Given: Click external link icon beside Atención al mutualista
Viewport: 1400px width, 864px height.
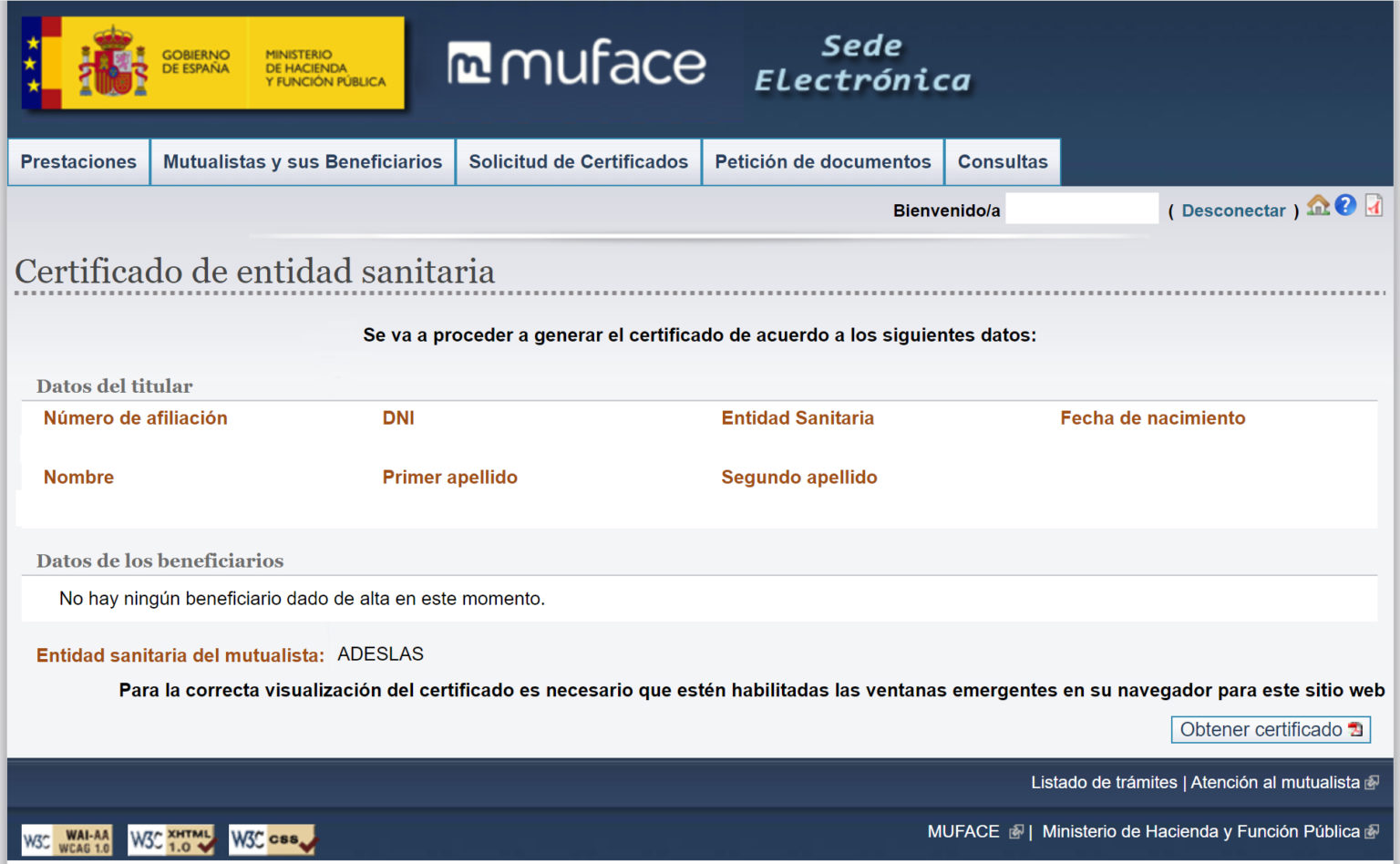Looking at the screenshot, I should (1372, 782).
